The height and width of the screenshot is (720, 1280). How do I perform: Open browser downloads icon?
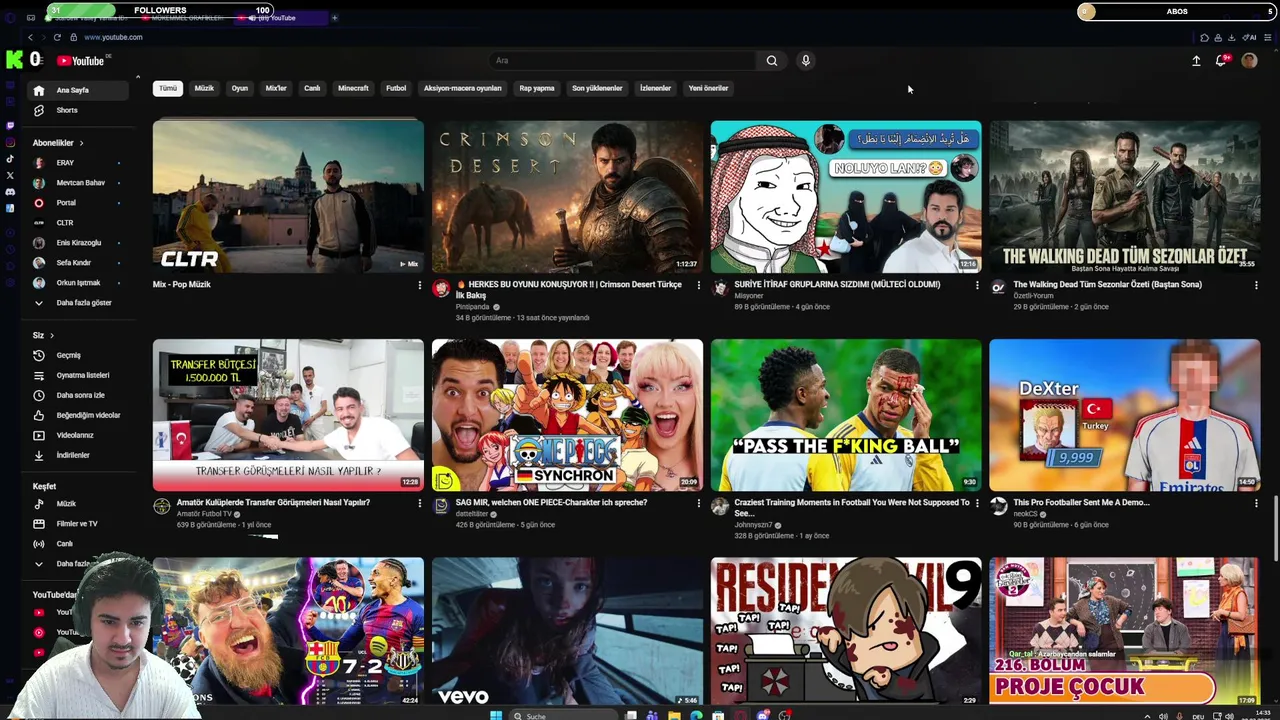click(1230, 37)
